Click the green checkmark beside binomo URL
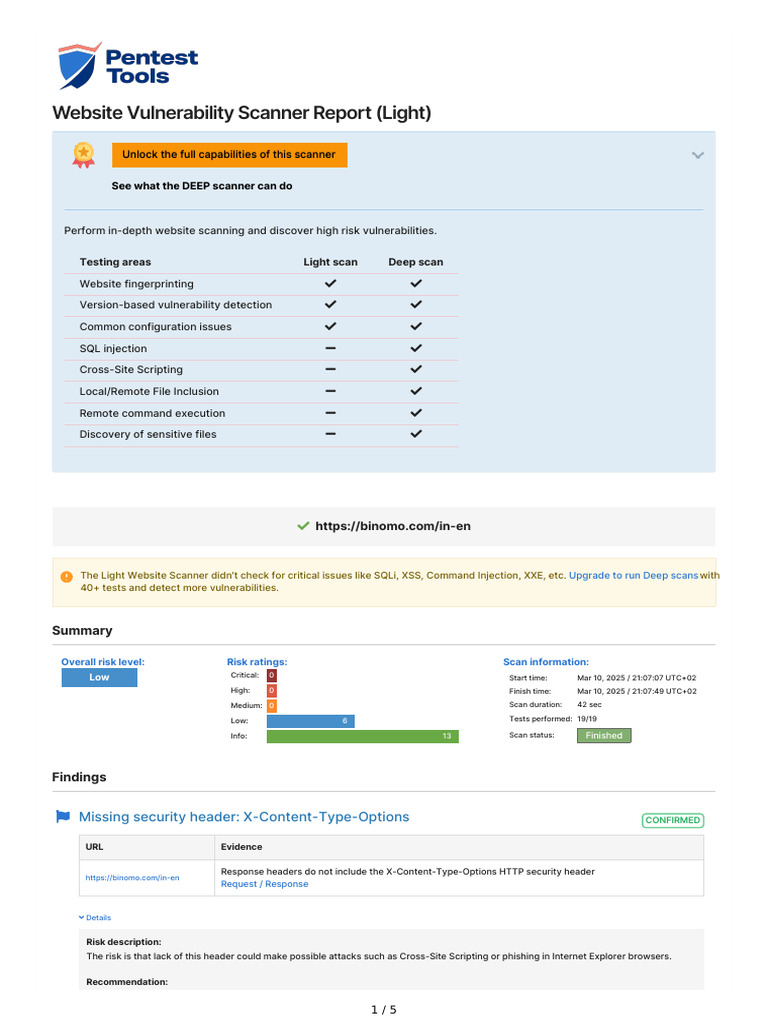 click(303, 526)
